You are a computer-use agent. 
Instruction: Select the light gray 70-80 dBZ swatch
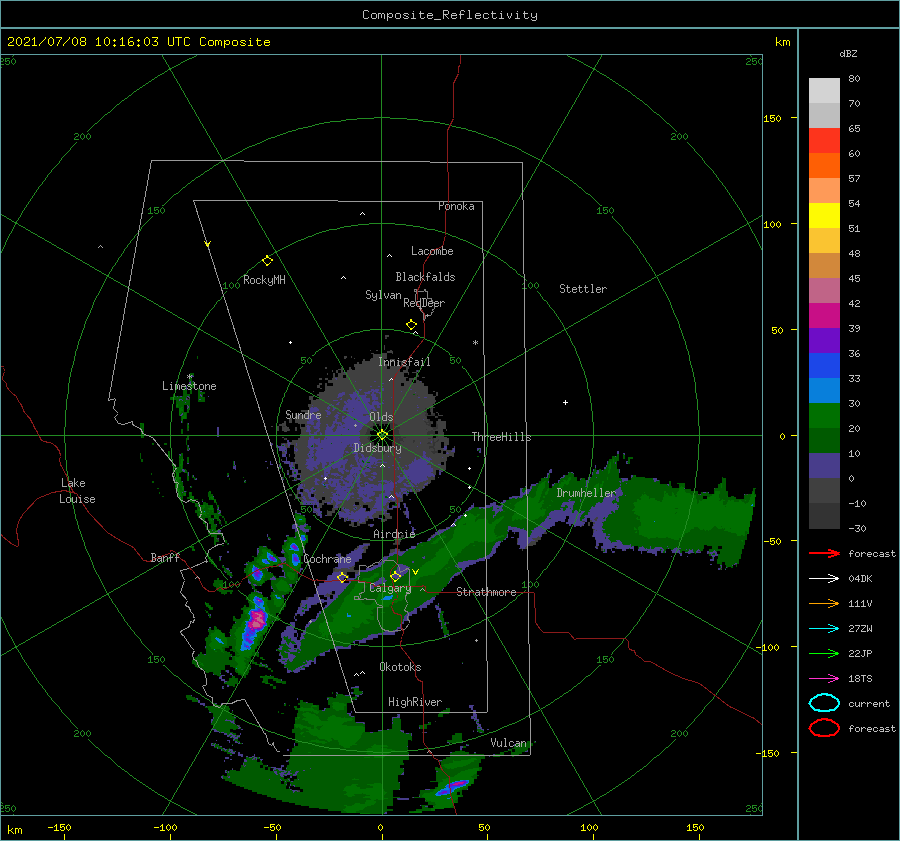click(824, 90)
